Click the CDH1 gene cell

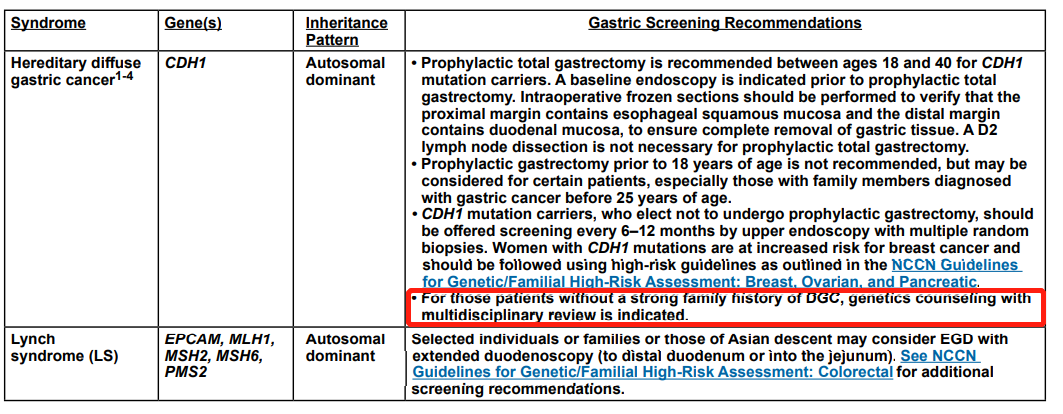click(x=185, y=63)
